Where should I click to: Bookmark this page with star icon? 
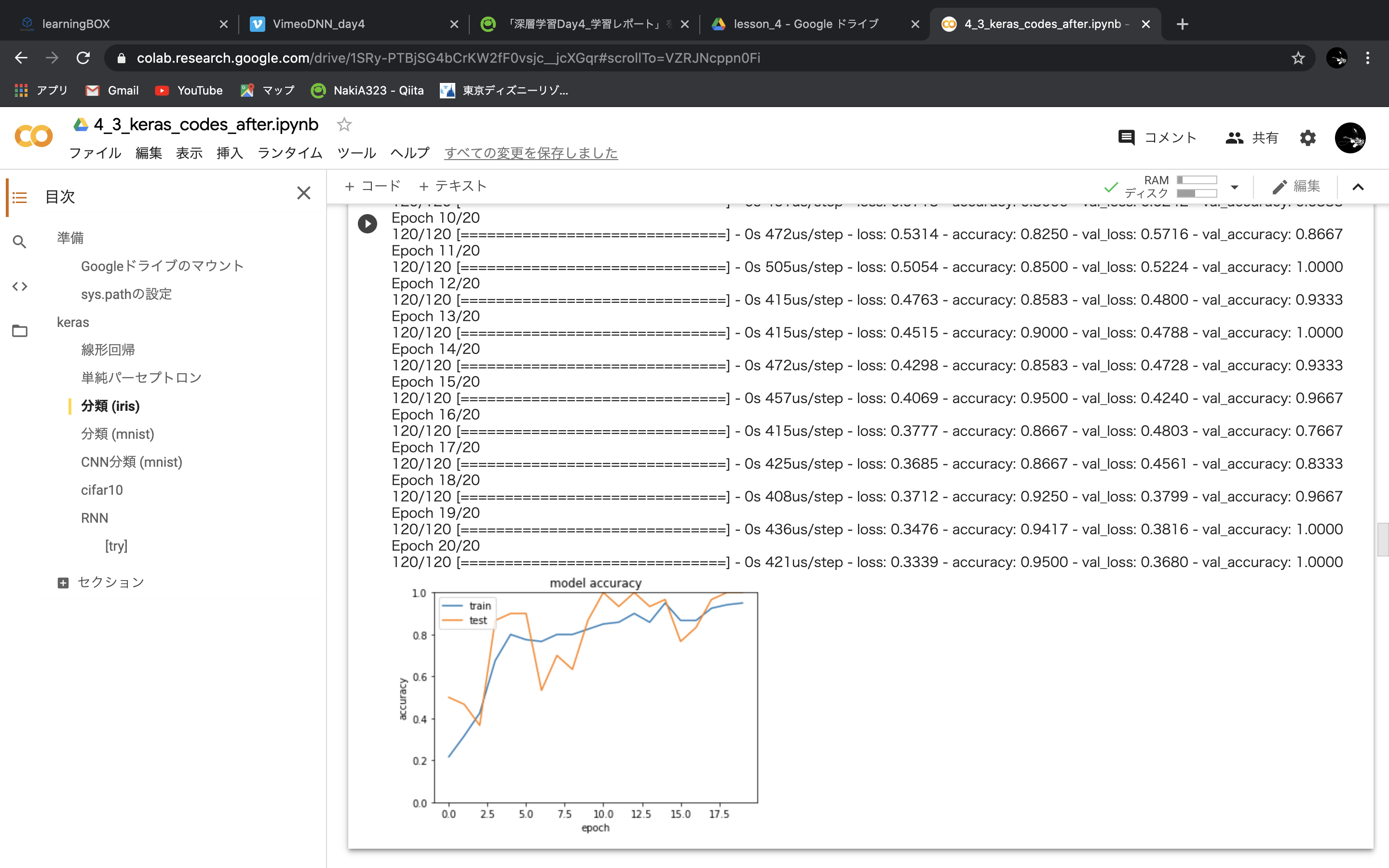pyautogui.click(x=1298, y=58)
